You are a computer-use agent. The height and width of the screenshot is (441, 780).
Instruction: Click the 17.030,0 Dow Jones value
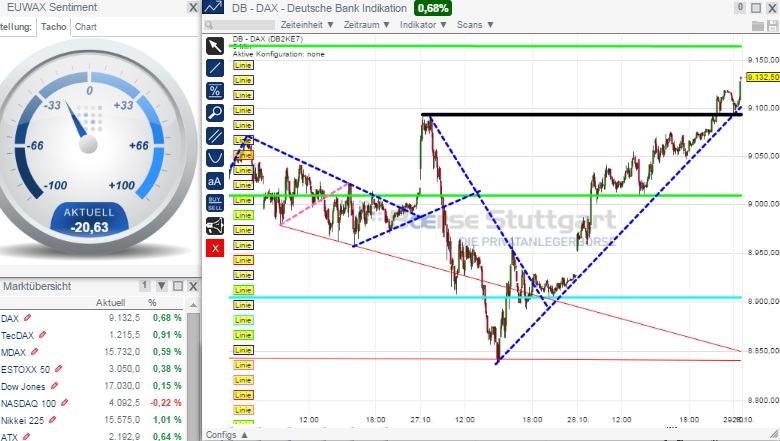pos(122,386)
